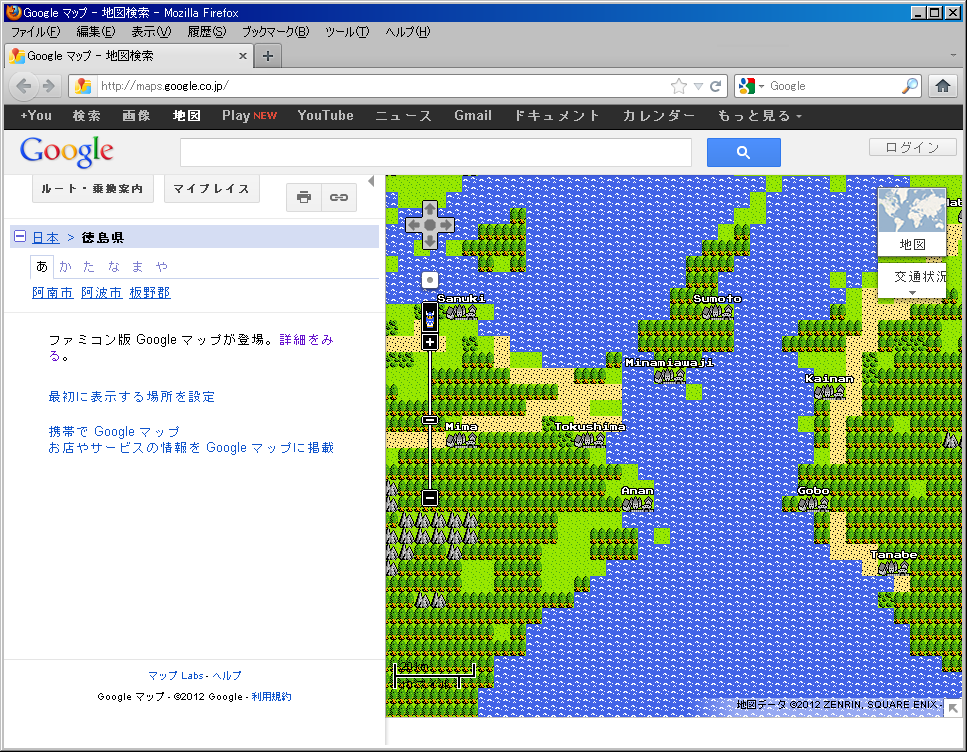Click the Firefox forward arrow button
Screen dimensions: 967x752
(x=49, y=86)
